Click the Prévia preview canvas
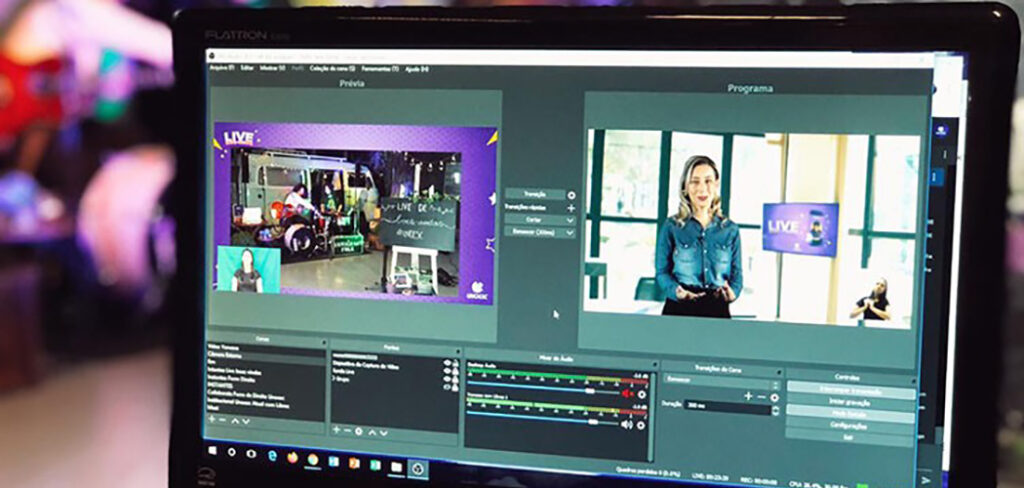 coord(355,213)
